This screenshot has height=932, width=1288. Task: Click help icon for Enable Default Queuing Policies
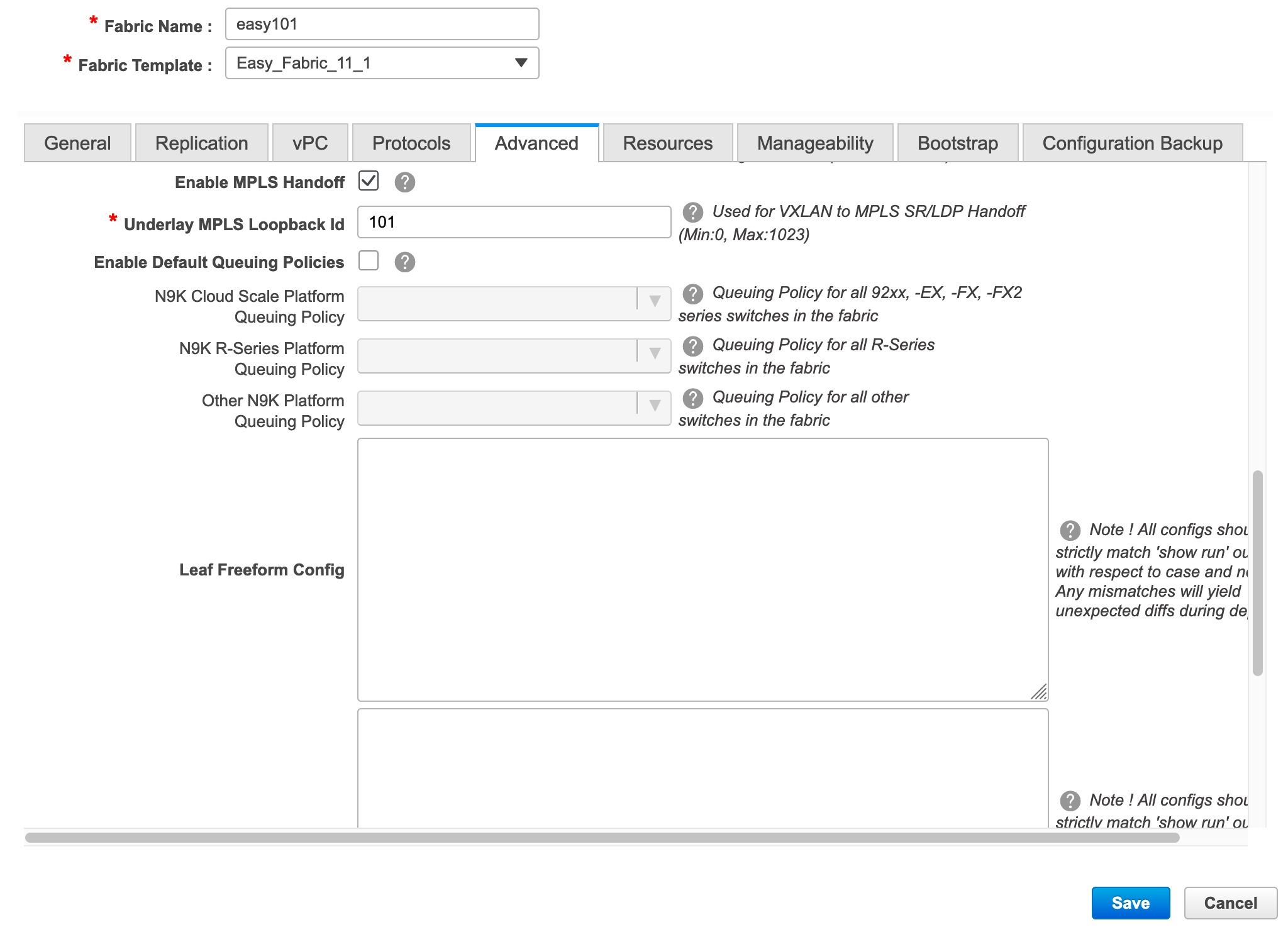coord(405,262)
